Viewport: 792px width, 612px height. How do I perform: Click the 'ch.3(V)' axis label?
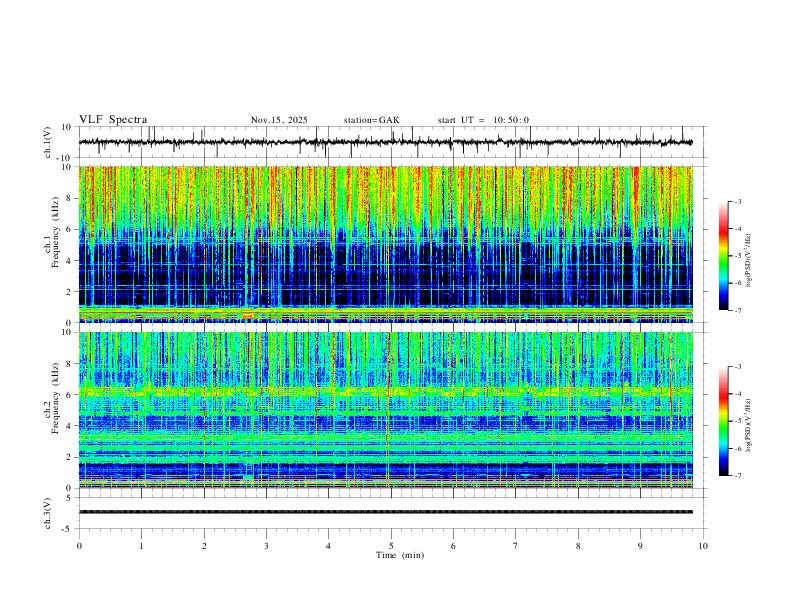[x=48, y=513]
